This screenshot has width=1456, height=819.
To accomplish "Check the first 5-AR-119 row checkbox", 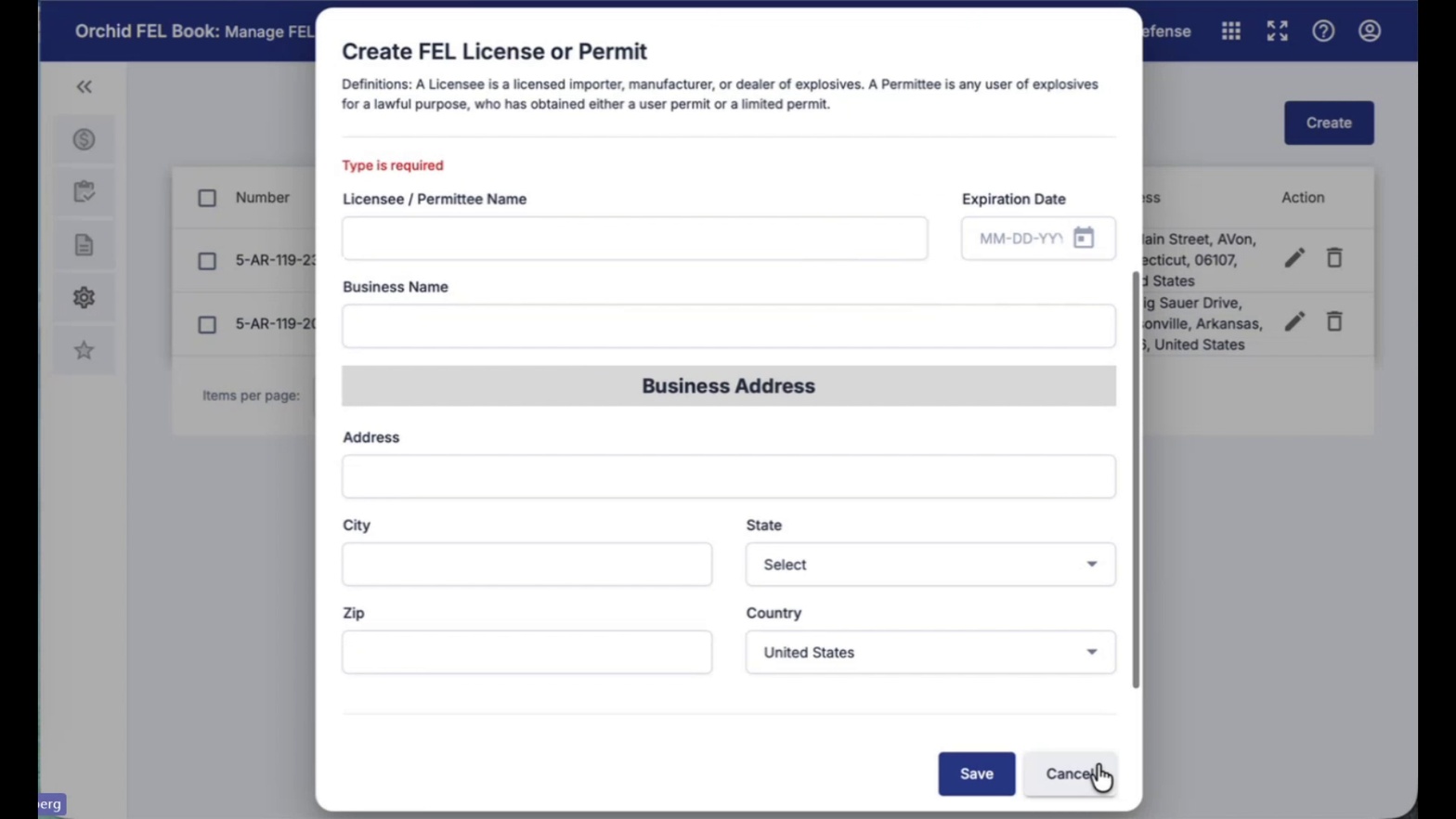I will (207, 261).
